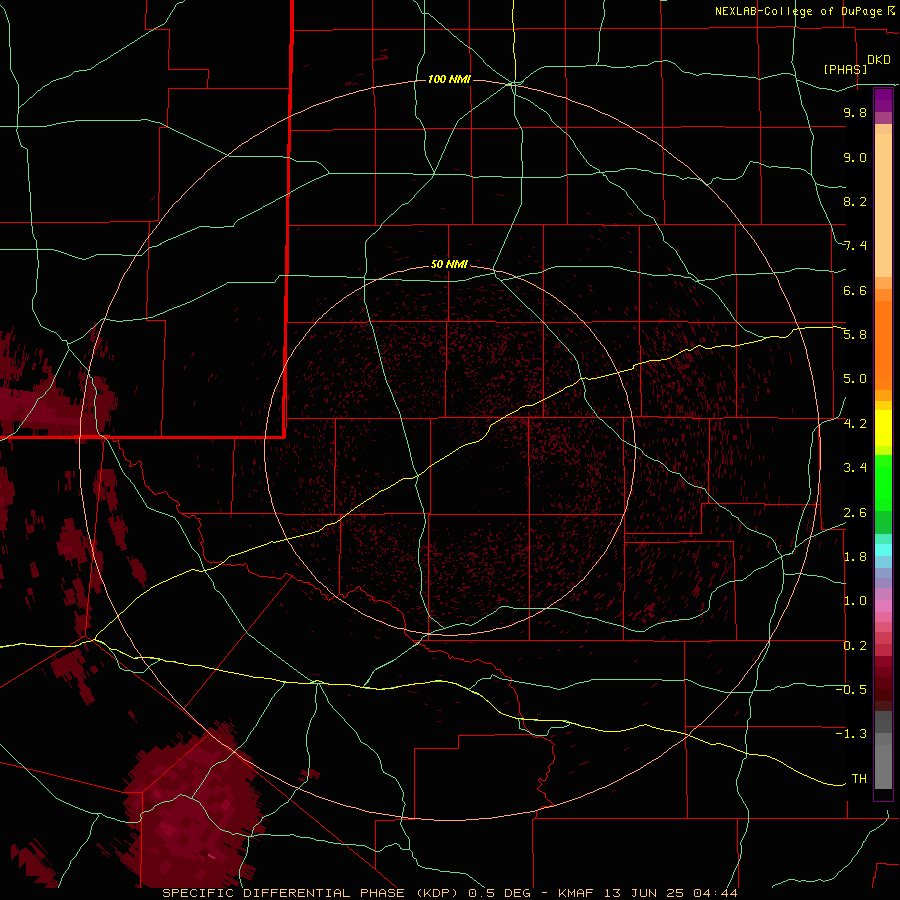Click the 0.5 DEG elevation text
The image size is (900, 900).
[497, 893]
